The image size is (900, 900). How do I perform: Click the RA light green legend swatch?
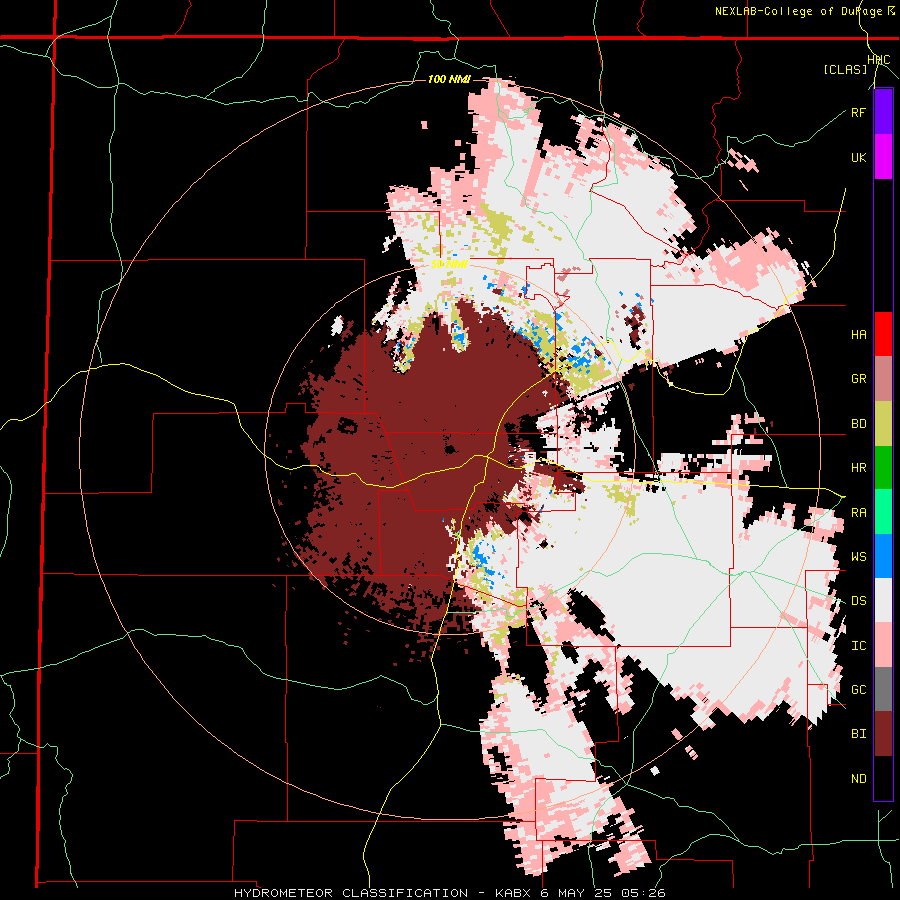click(883, 512)
